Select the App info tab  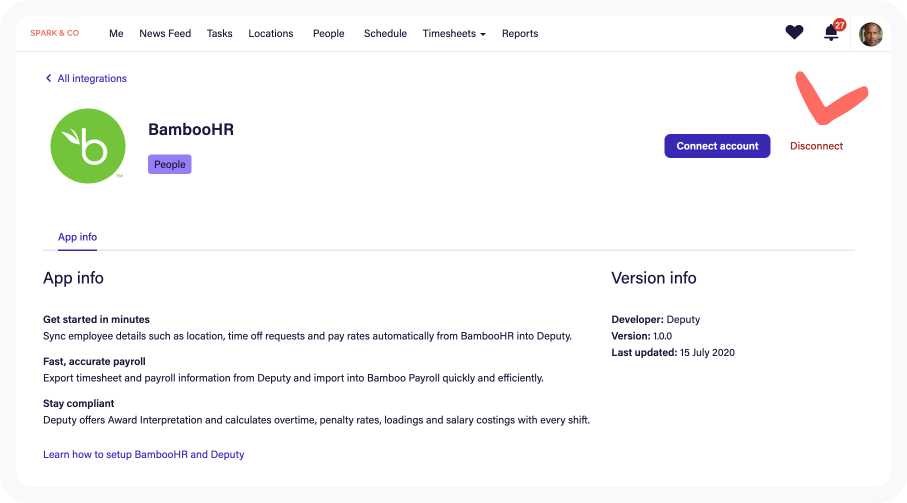[78, 237]
